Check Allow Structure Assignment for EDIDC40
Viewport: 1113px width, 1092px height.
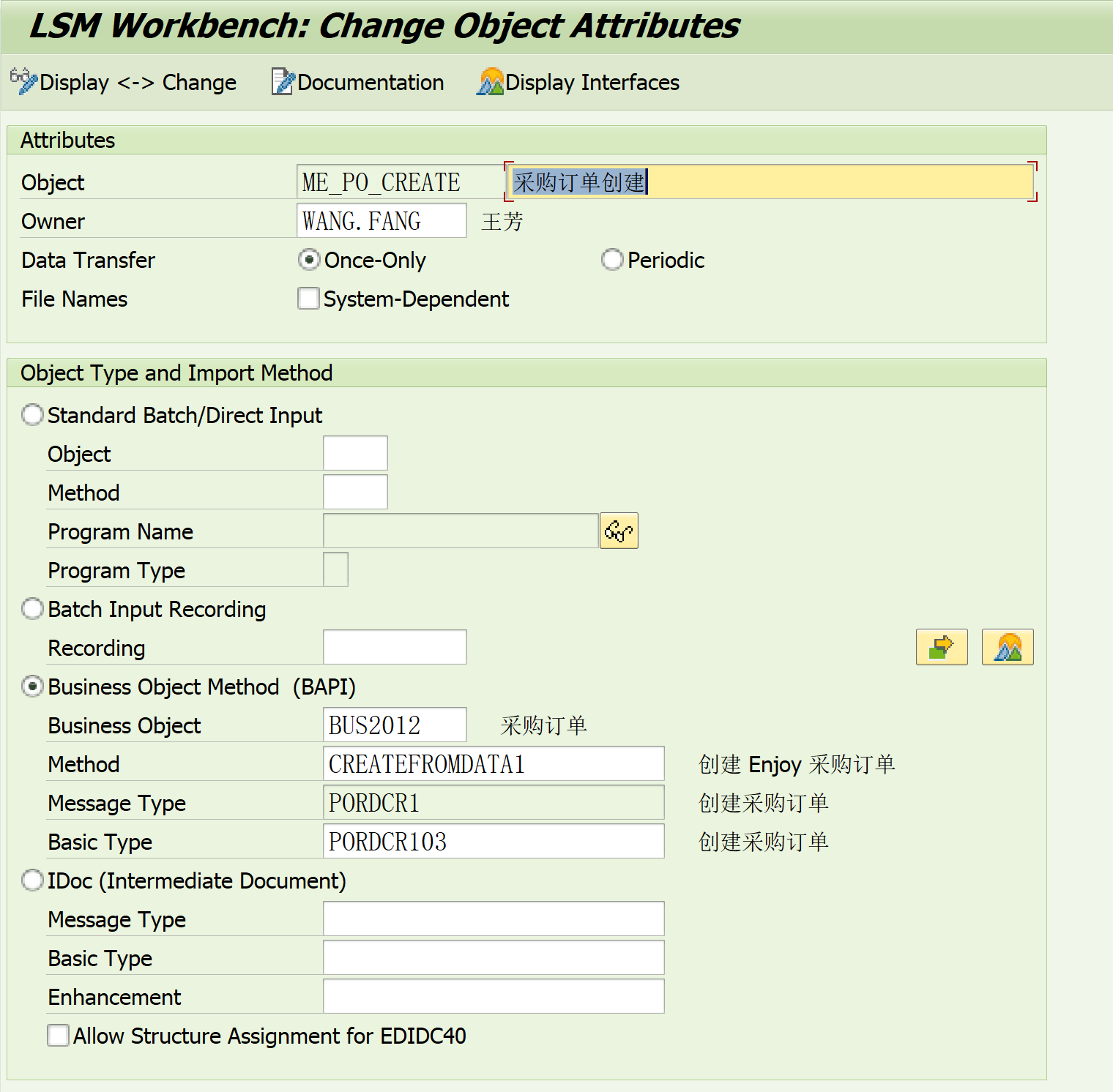[58, 1035]
